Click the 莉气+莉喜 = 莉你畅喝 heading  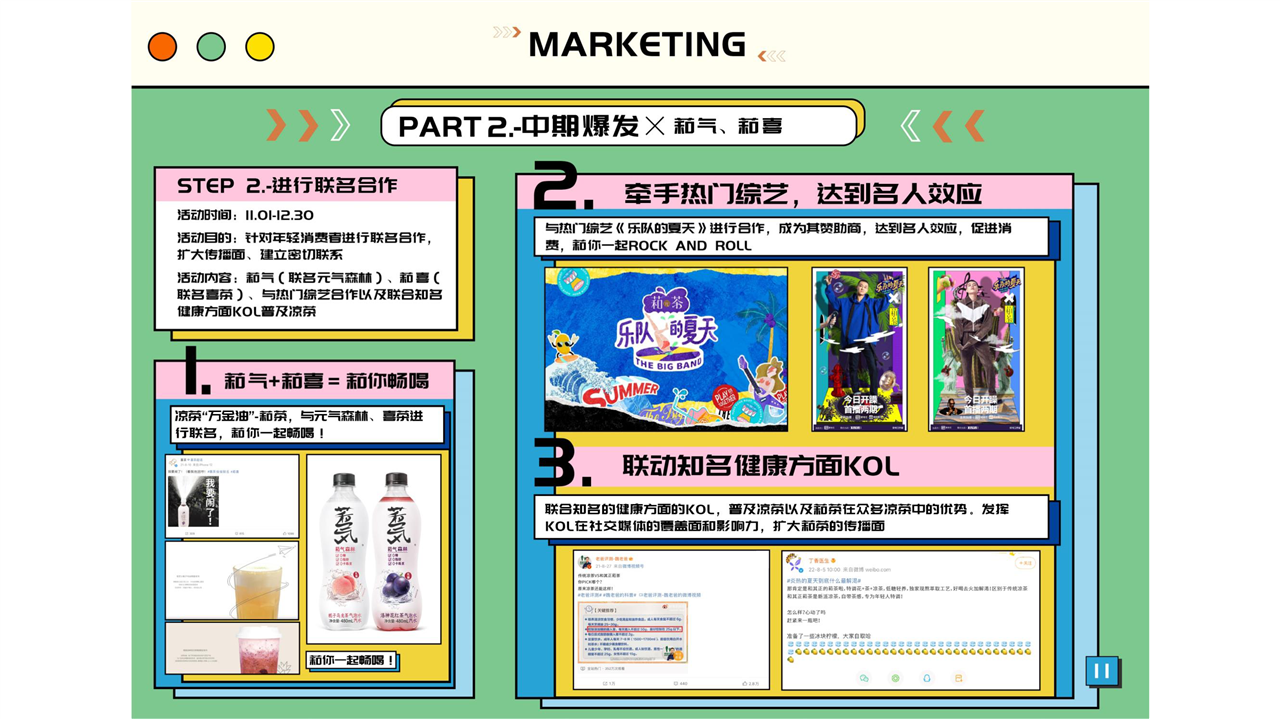[x=327, y=381]
